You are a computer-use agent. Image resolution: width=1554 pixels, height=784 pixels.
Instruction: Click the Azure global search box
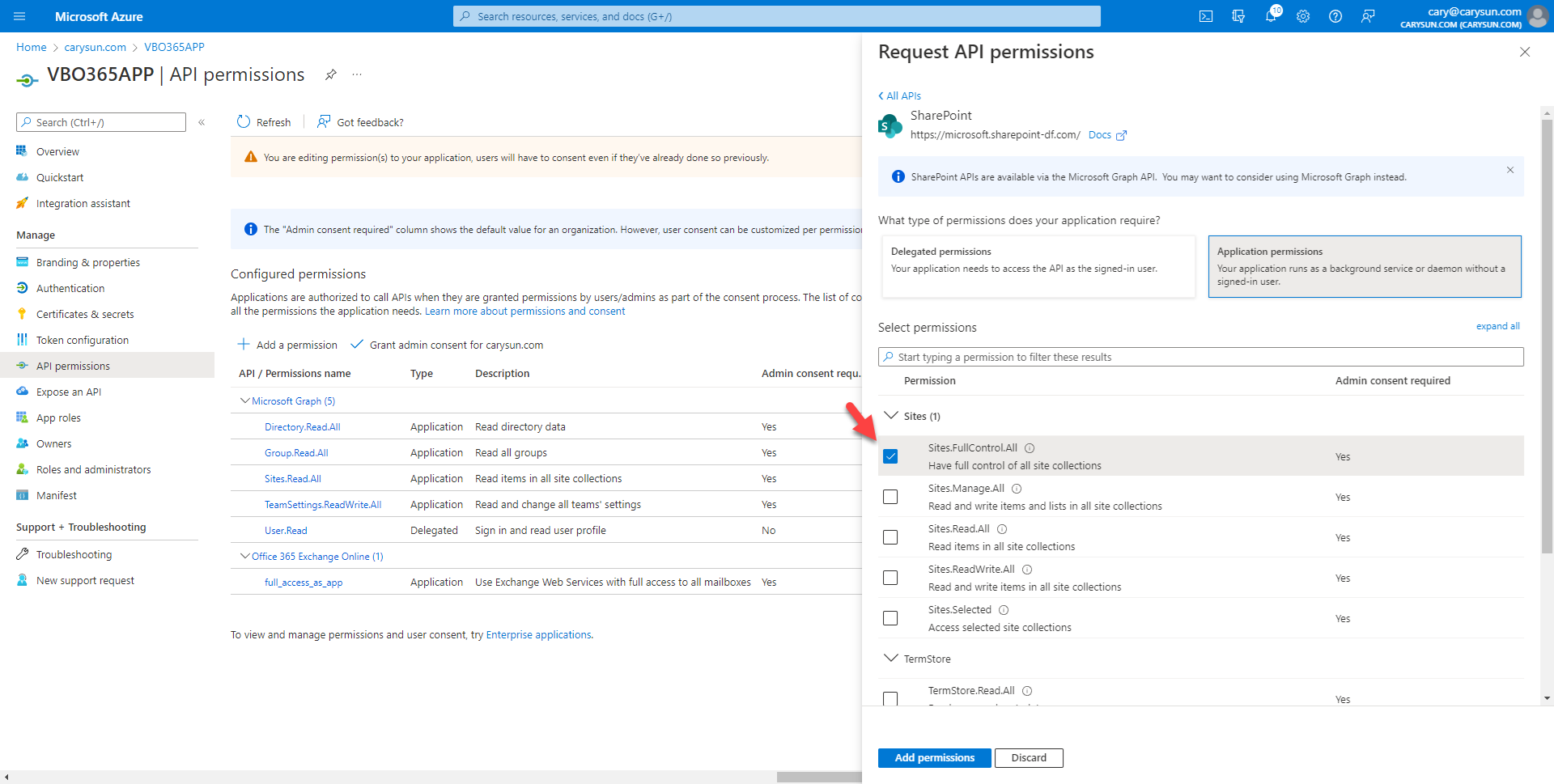[777, 16]
